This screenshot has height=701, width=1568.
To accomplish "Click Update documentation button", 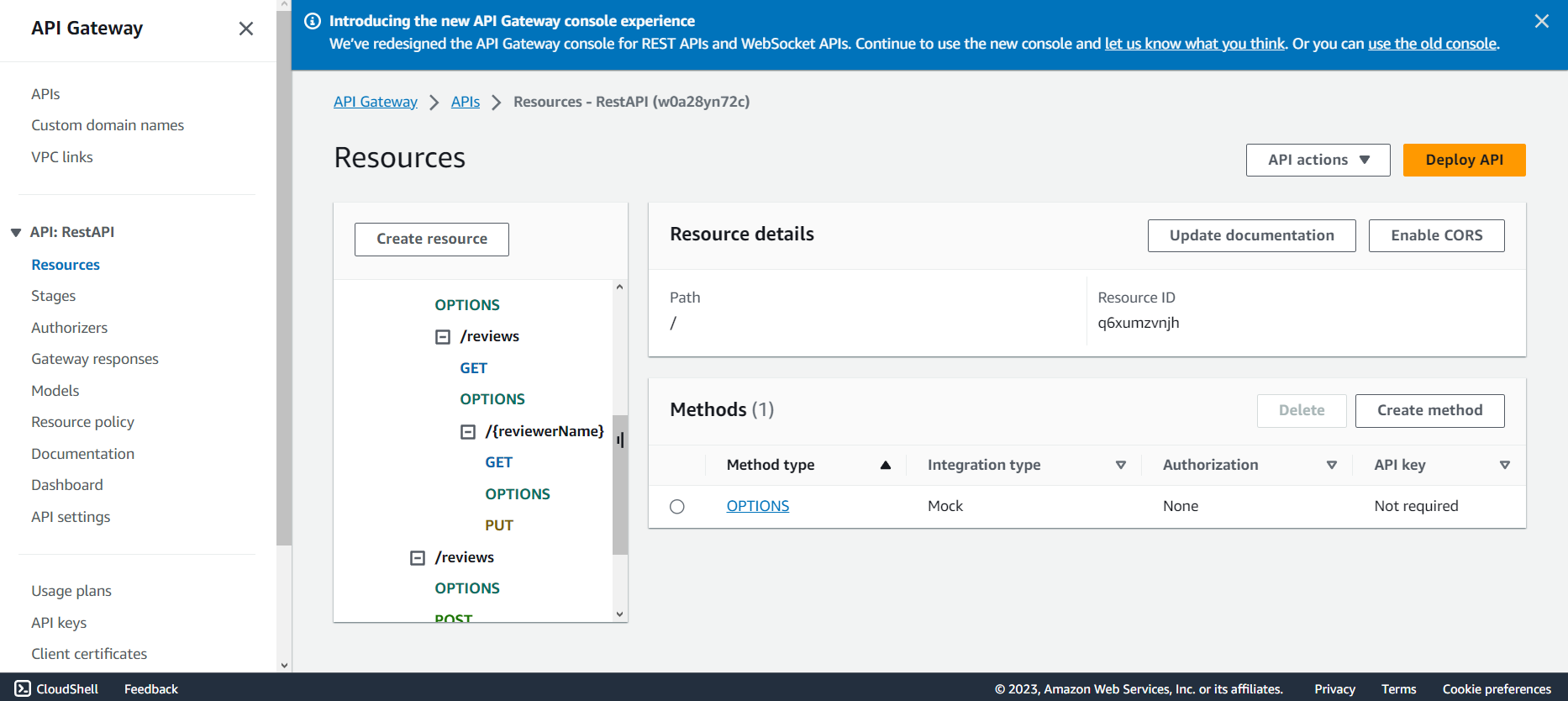I will point(1251,235).
